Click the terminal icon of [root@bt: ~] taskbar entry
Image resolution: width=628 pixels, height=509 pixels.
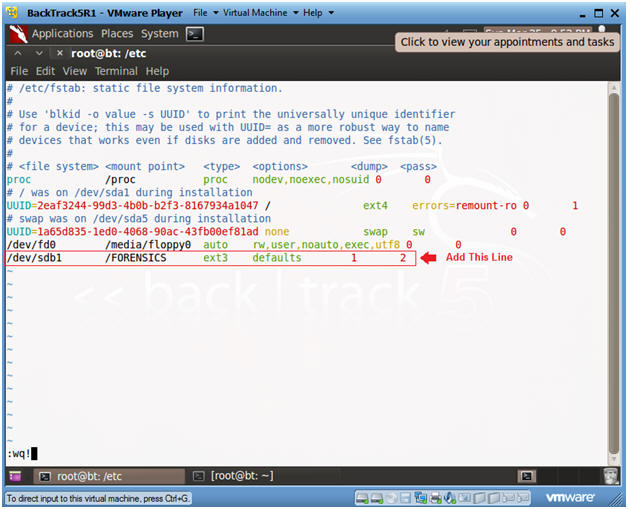click(x=198, y=476)
